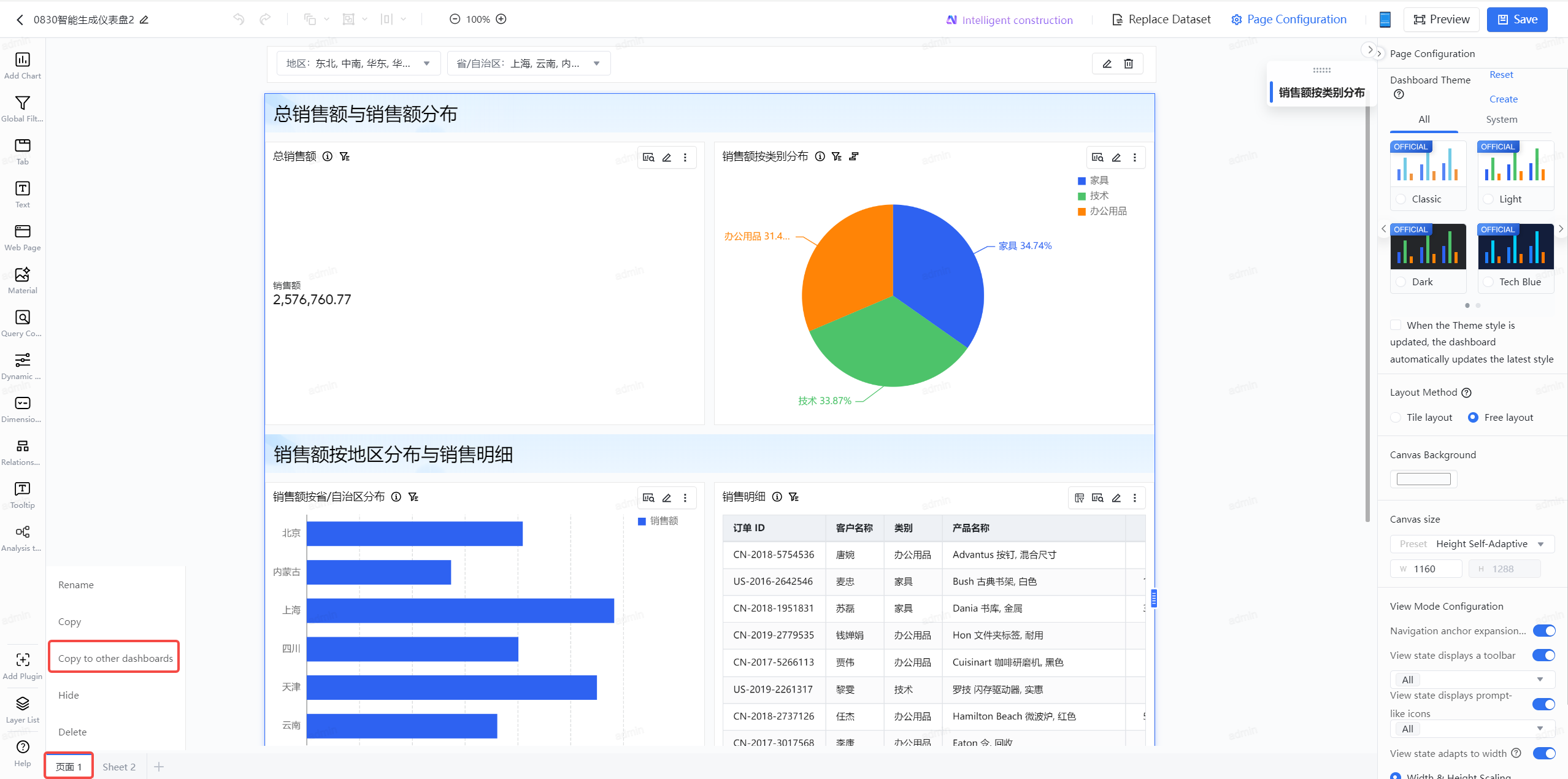Image resolution: width=1568 pixels, height=779 pixels.
Task: Toggle View state adapts to width switch
Action: 1544,753
